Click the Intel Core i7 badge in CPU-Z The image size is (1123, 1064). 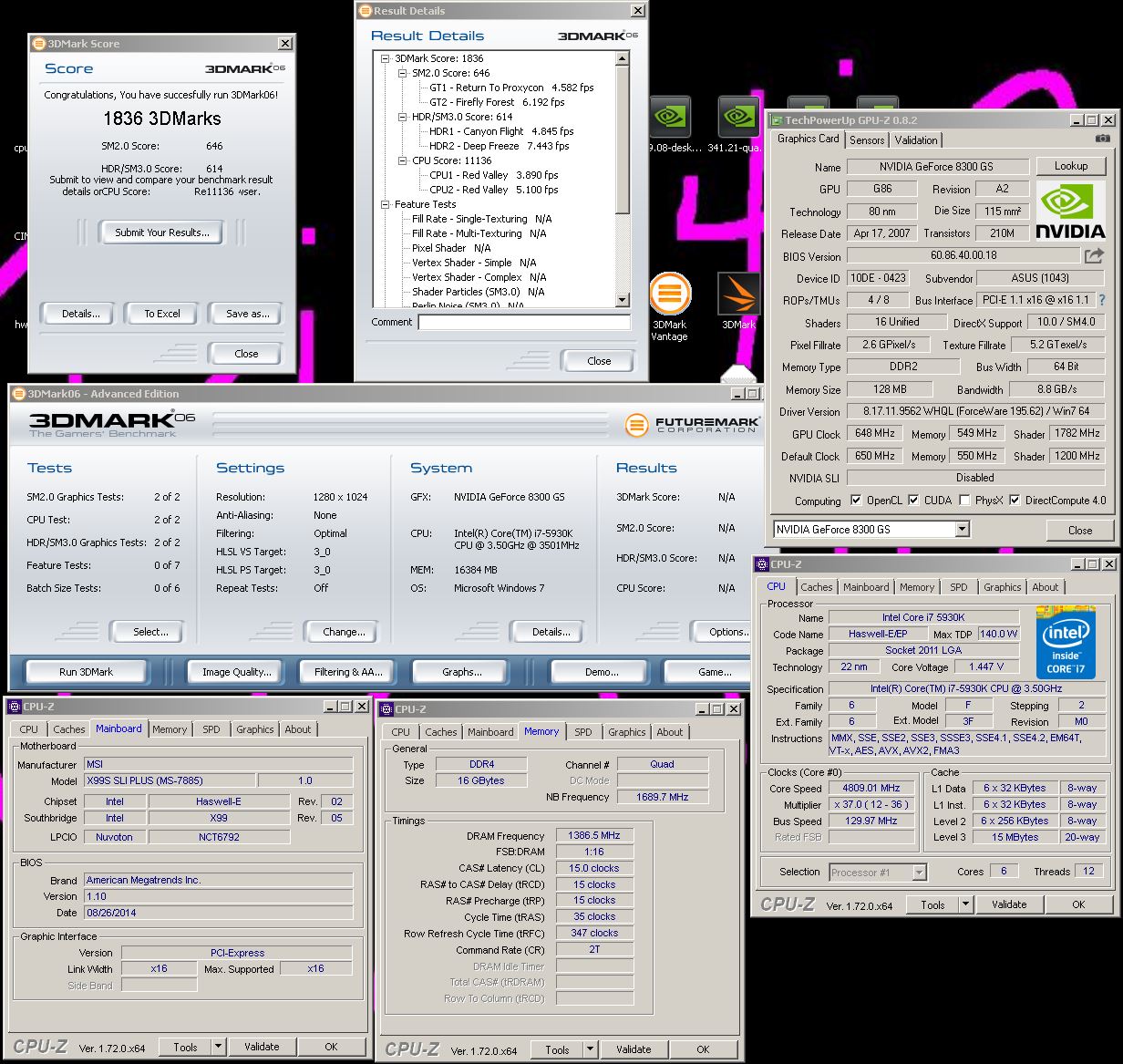pos(1066,642)
